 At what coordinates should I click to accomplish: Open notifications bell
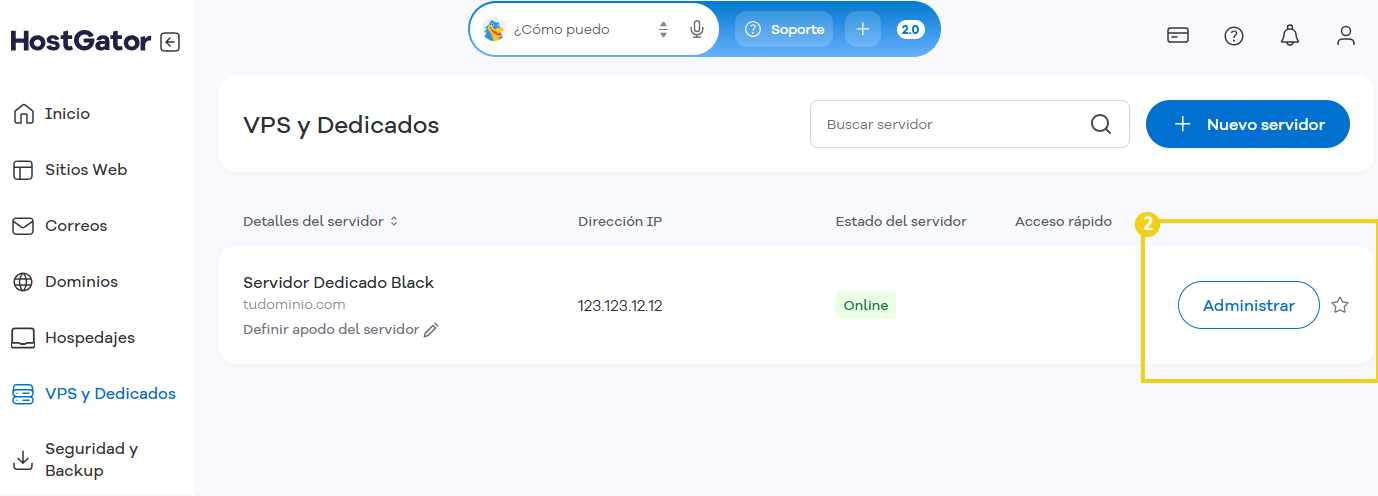click(x=1290, y=36)
